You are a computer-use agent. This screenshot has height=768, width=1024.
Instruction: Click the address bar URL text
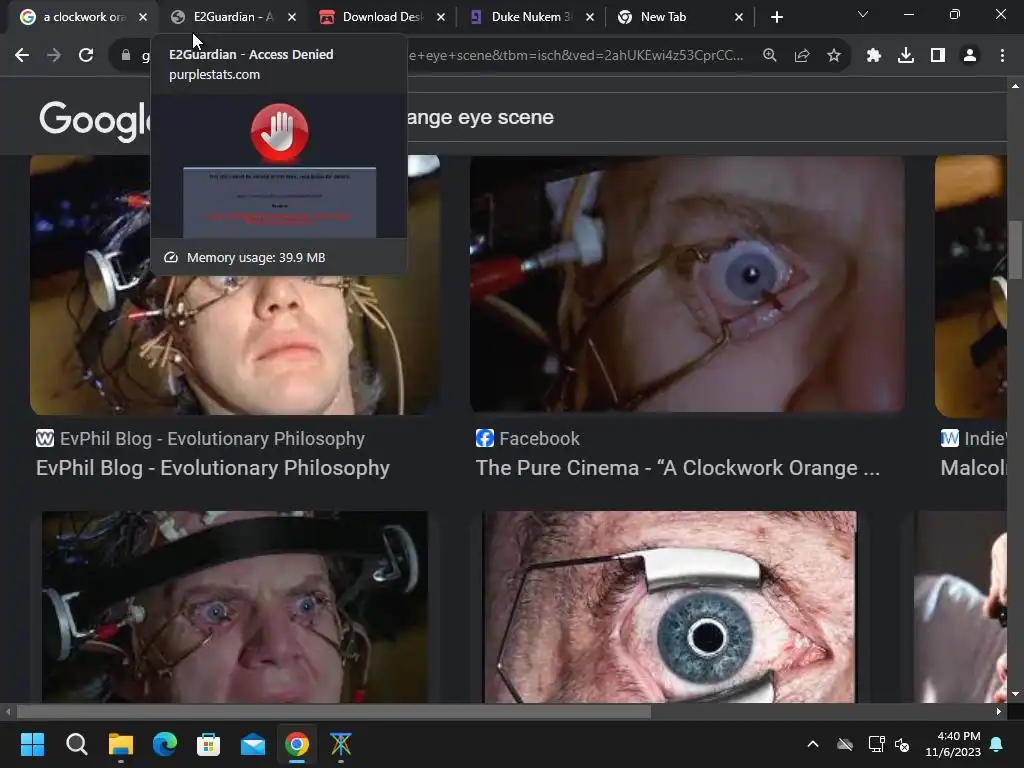click(x=575, y=55)
